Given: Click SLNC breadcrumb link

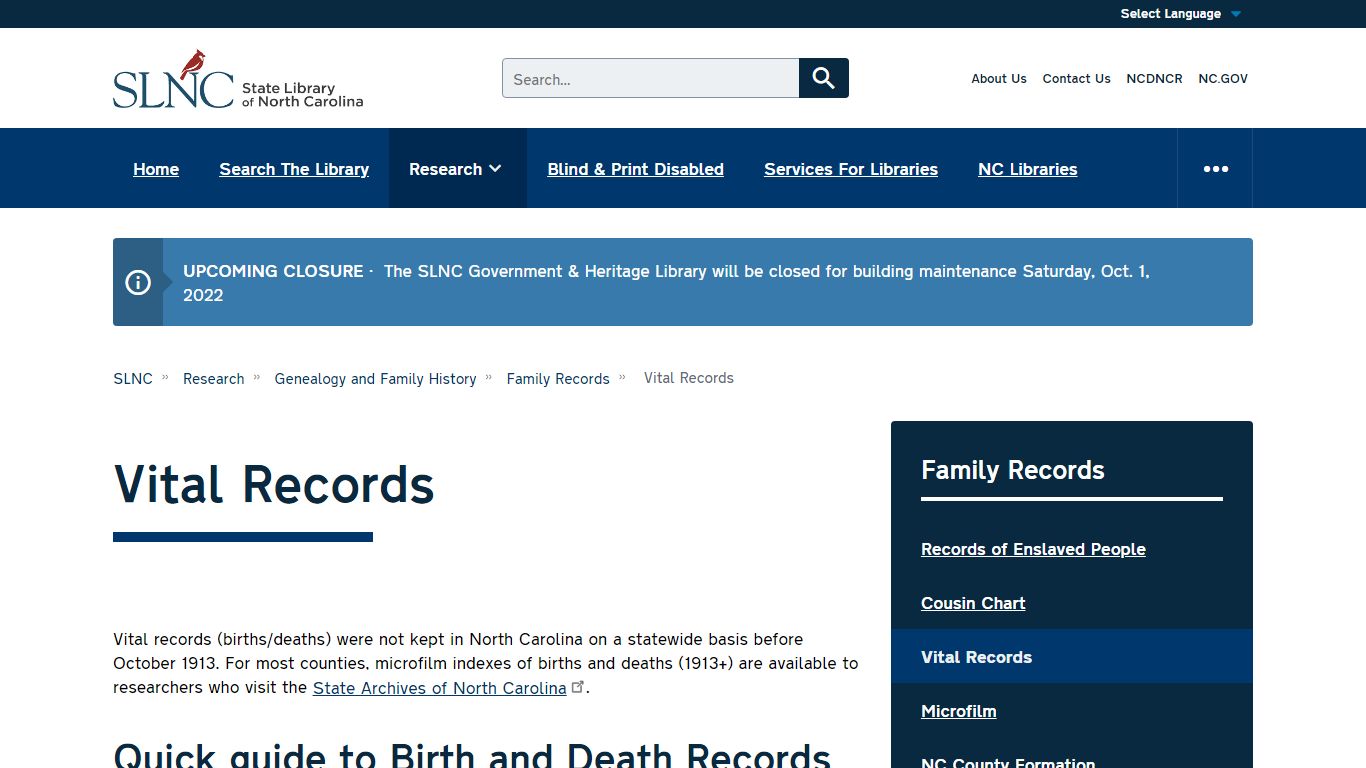Looking at the screenshot, I should pos(133,379).
